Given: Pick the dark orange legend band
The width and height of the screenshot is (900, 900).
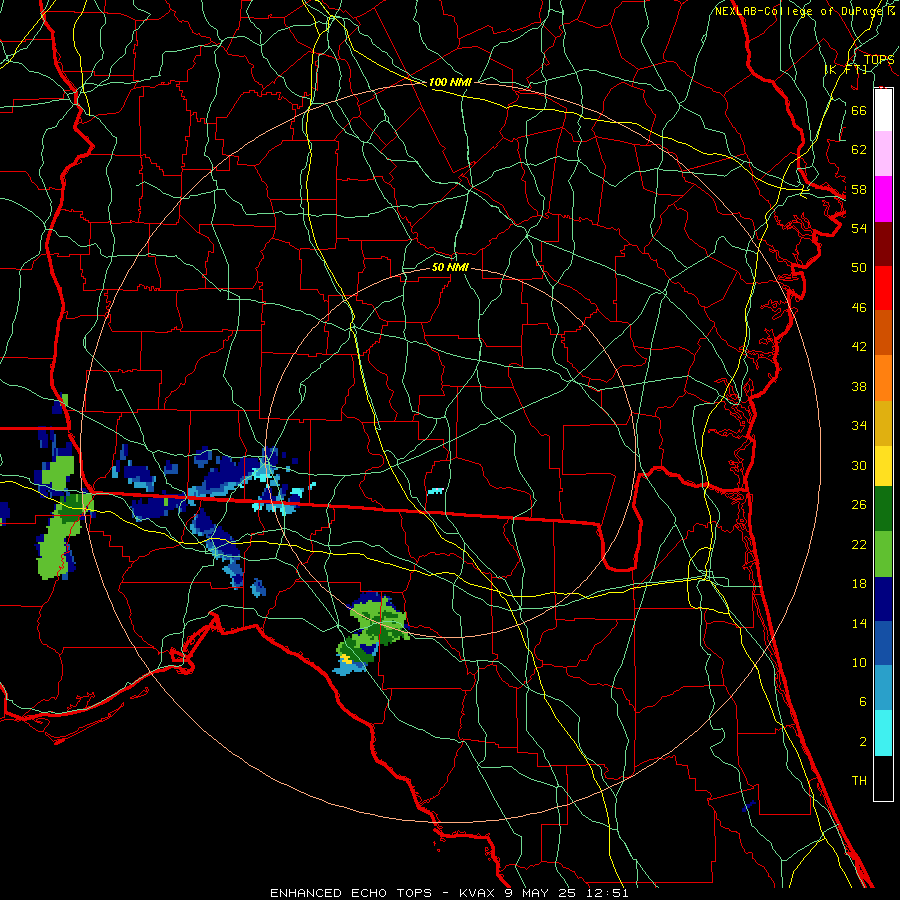Looking at the screenshot, I should coord(883,332).
